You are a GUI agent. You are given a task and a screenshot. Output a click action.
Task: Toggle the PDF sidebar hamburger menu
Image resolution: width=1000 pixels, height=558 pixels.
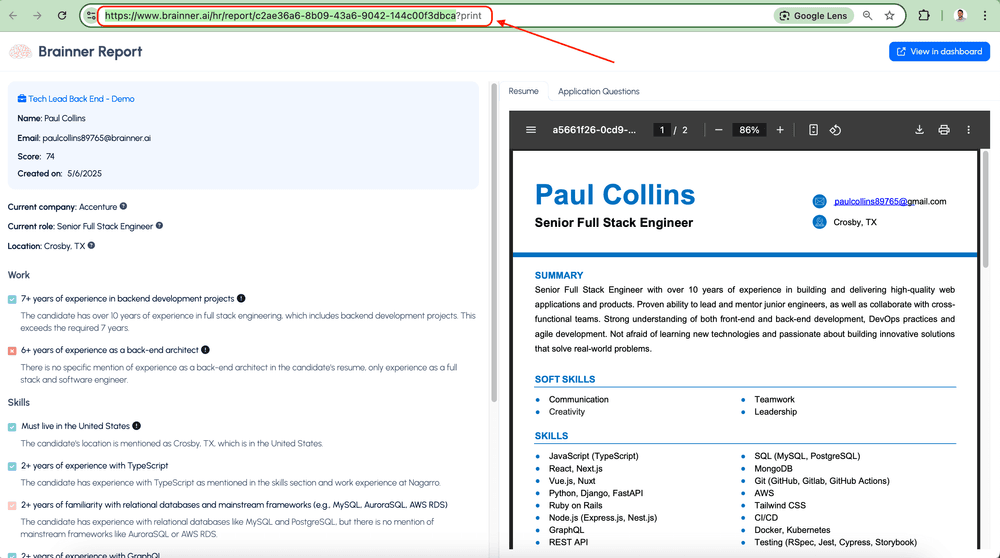click(x=531, y=130)
